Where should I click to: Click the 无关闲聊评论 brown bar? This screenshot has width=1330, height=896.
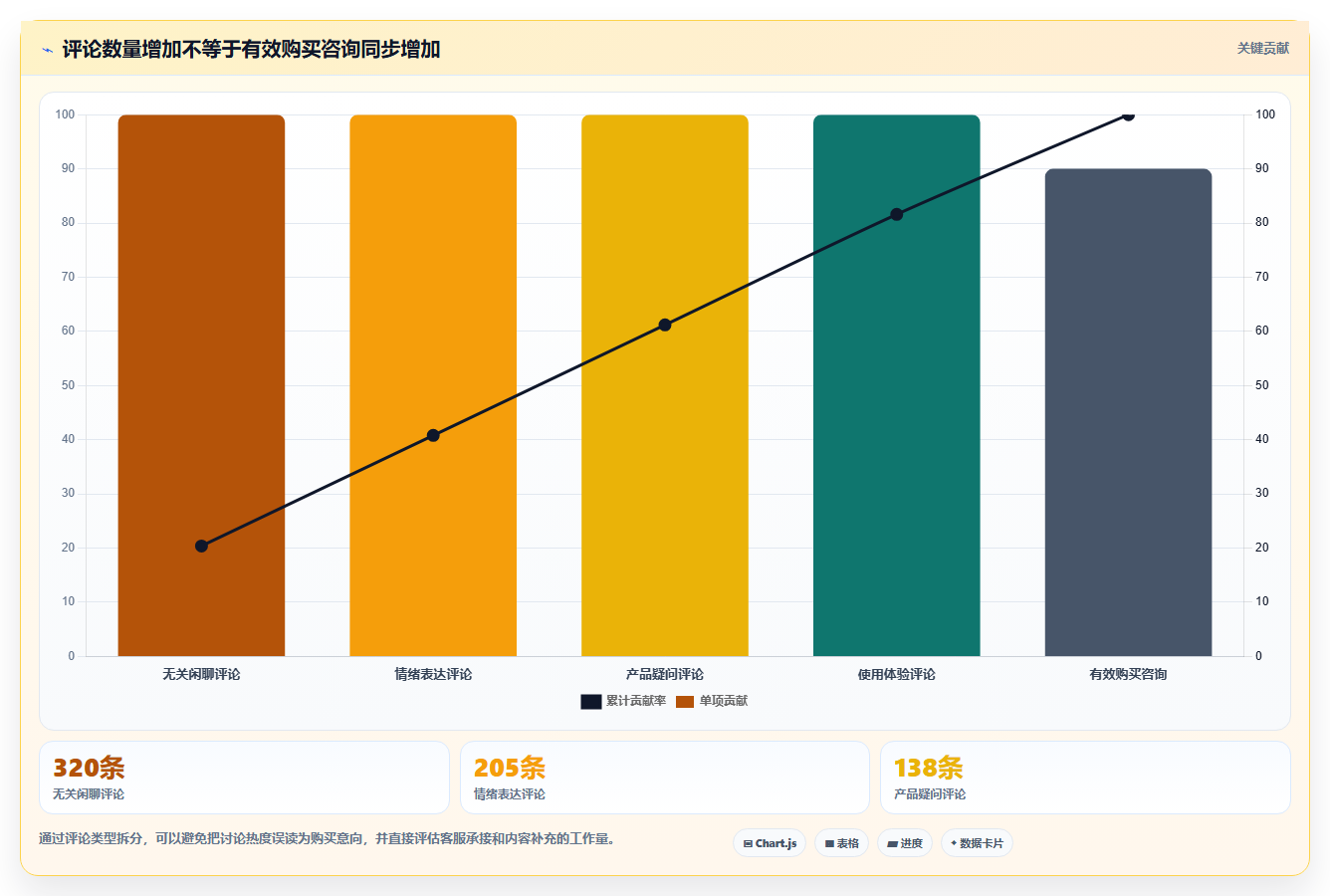coord(201,385)
